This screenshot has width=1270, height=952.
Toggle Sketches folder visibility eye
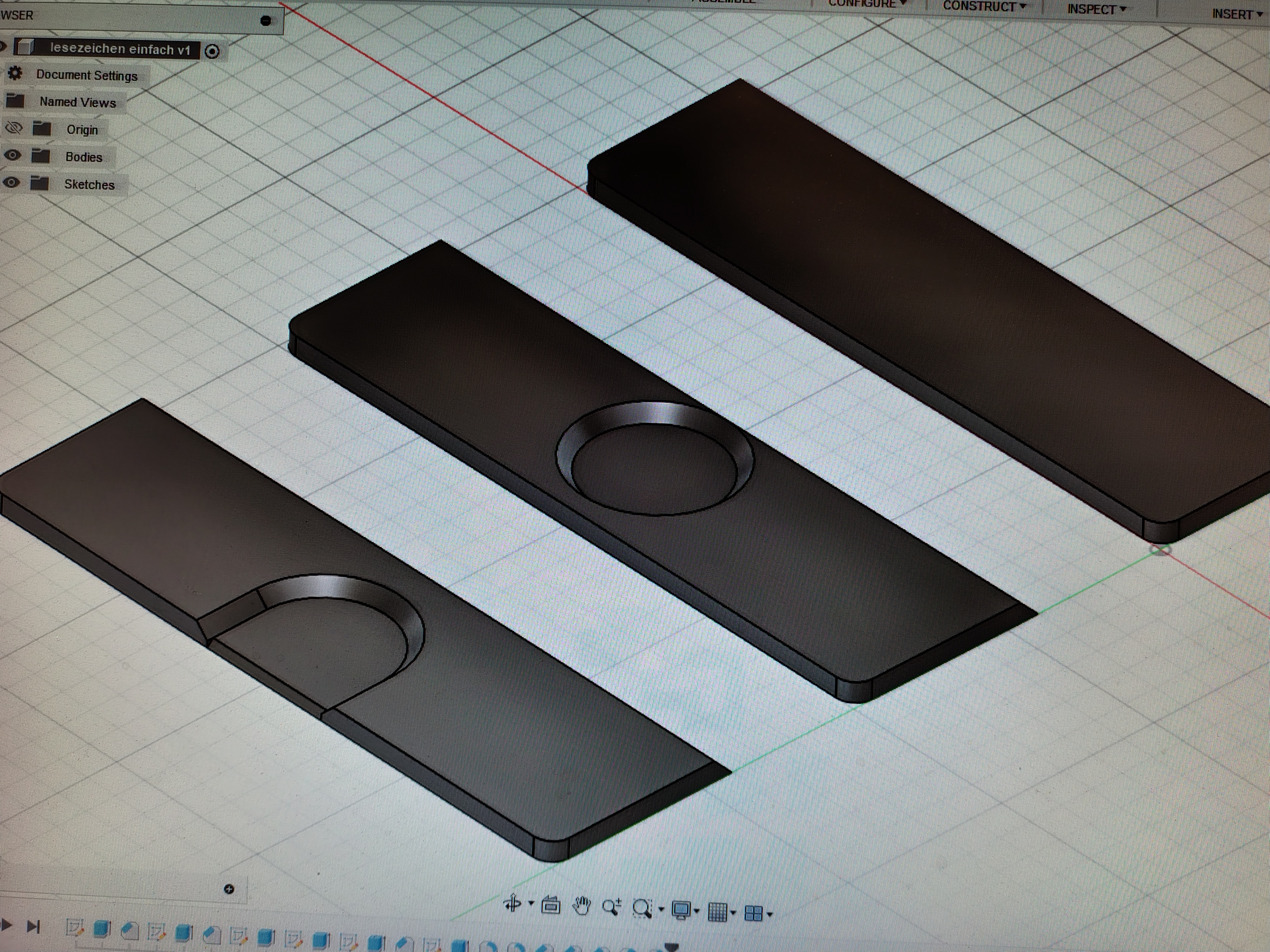point(11,183)
